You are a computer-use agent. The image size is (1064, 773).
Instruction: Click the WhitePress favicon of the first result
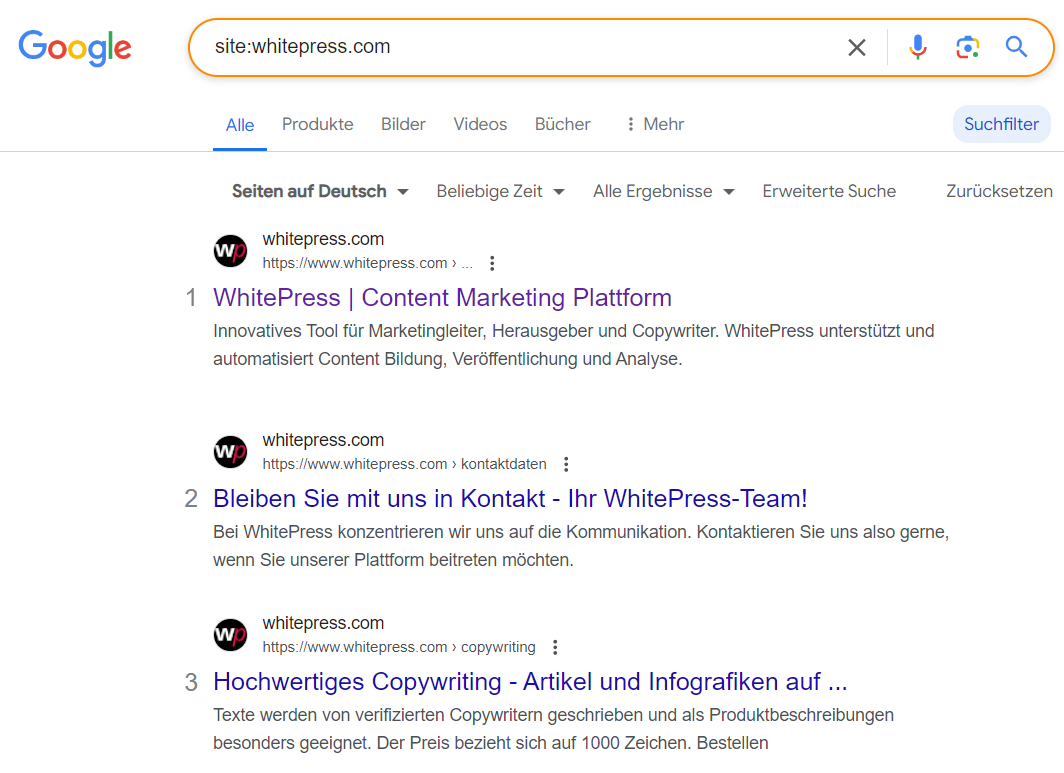(x=231, y=251)
